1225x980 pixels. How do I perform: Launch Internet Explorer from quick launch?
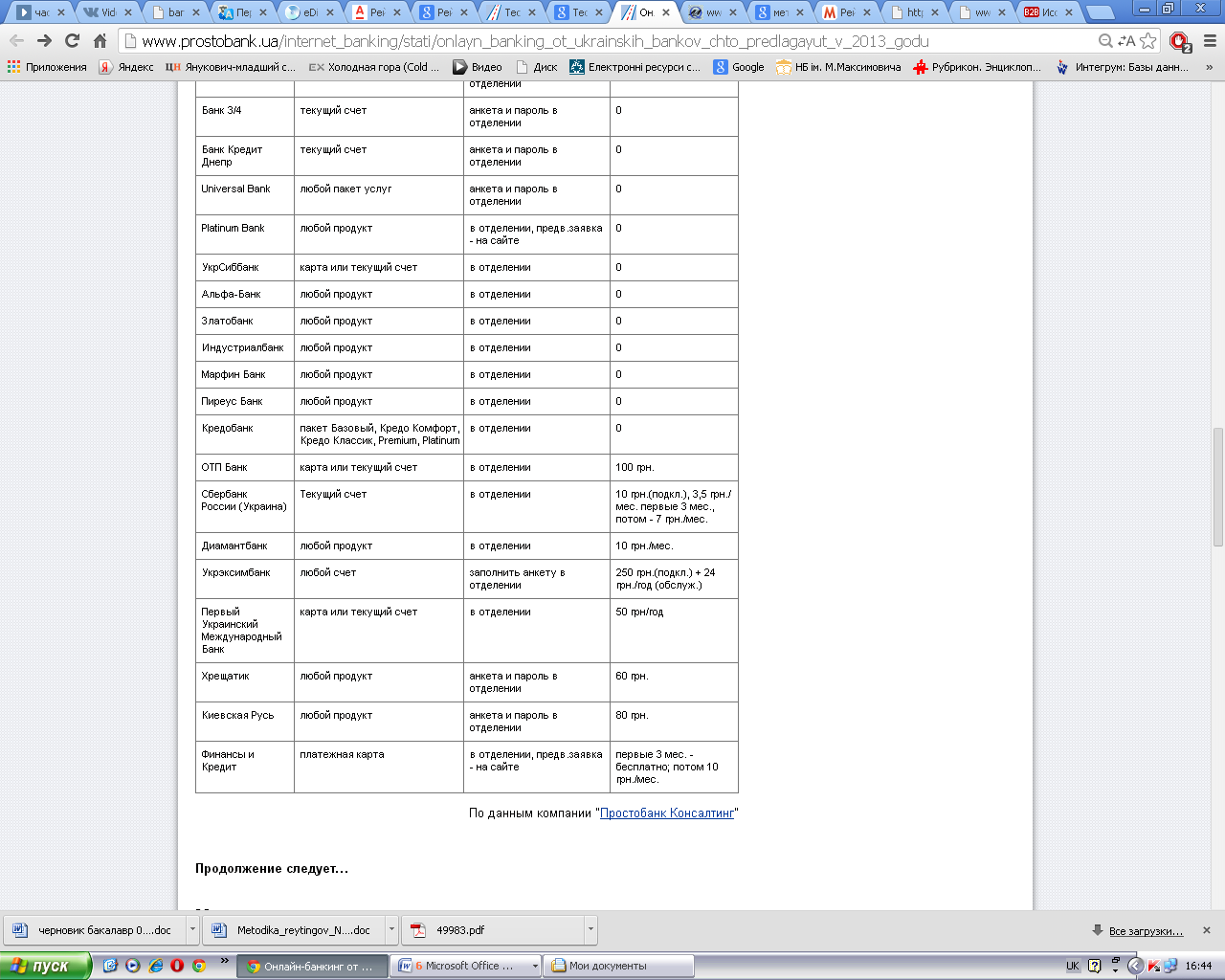coord(155,966)
